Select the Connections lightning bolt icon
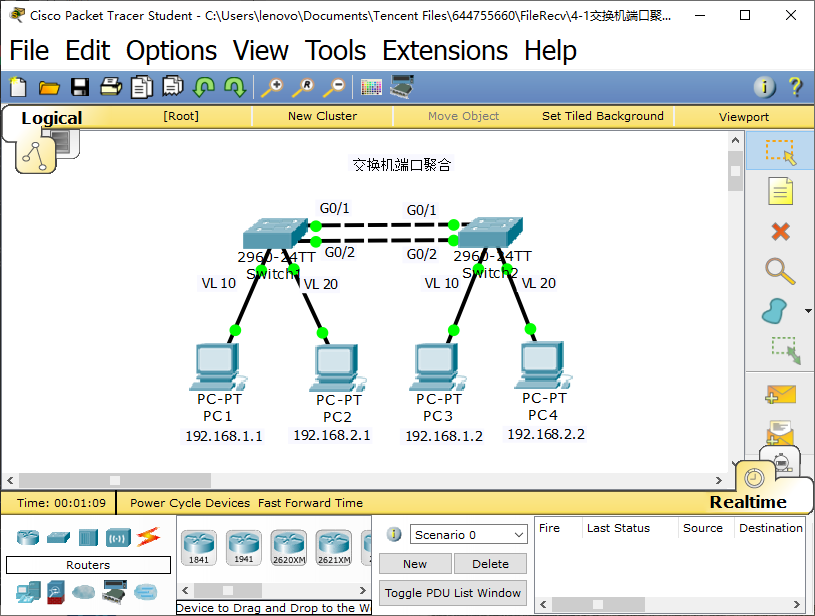 pyautogui.click(x=149, y=537)
